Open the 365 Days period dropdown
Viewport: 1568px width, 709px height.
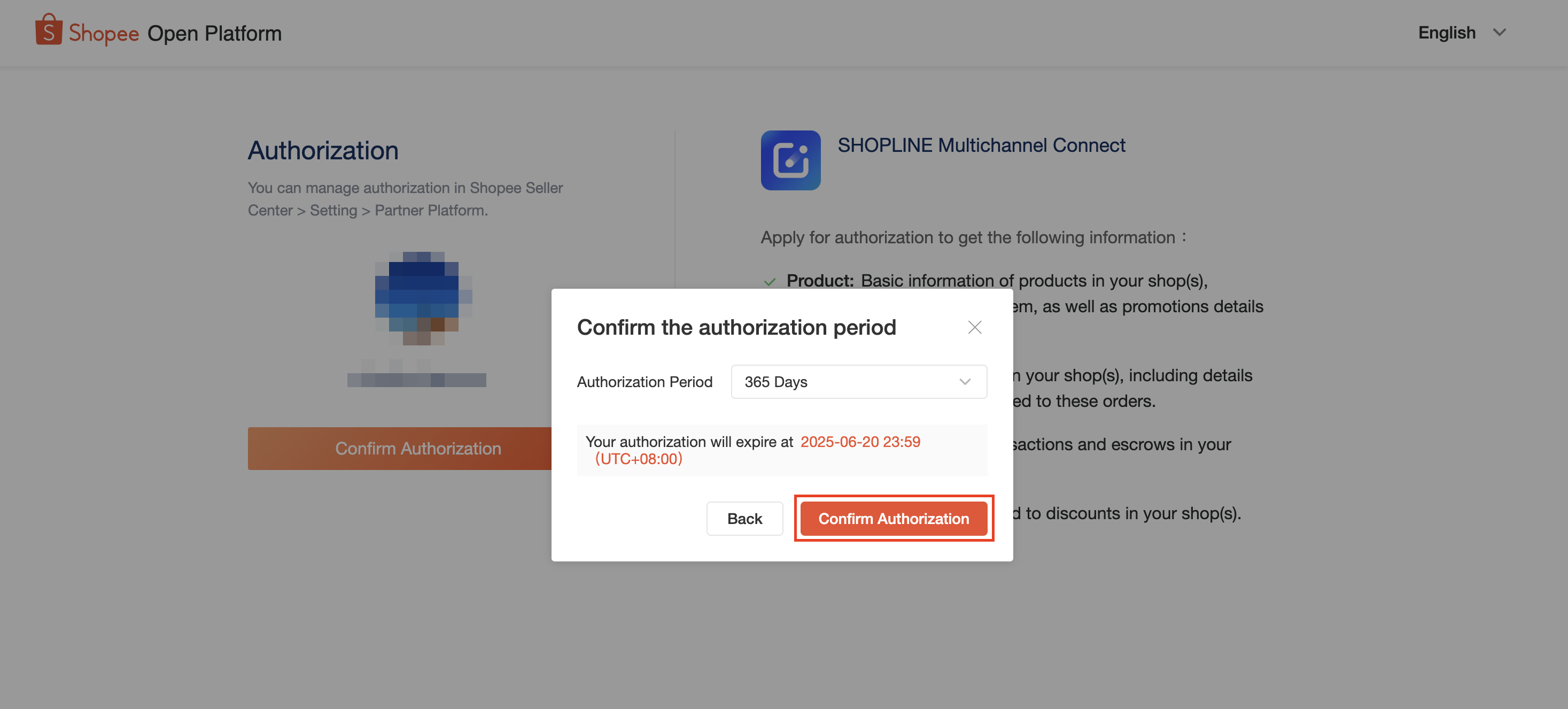coord(858,382)
